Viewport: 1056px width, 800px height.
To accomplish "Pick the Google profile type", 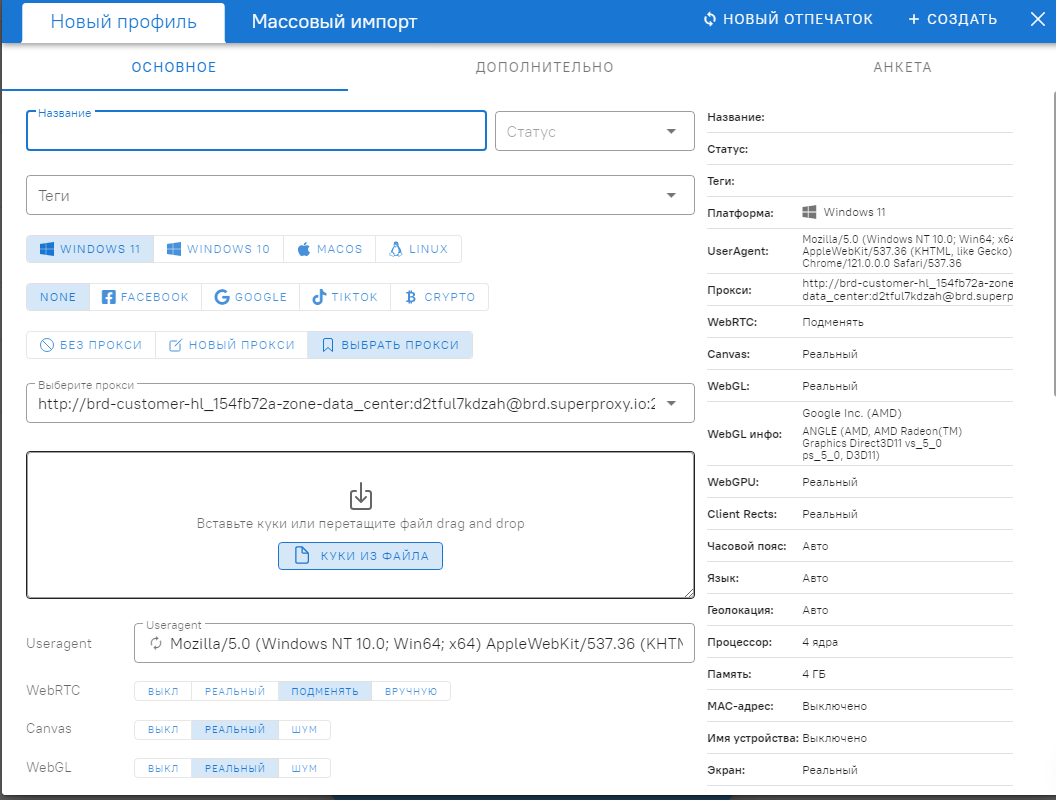I will [250, 297].
